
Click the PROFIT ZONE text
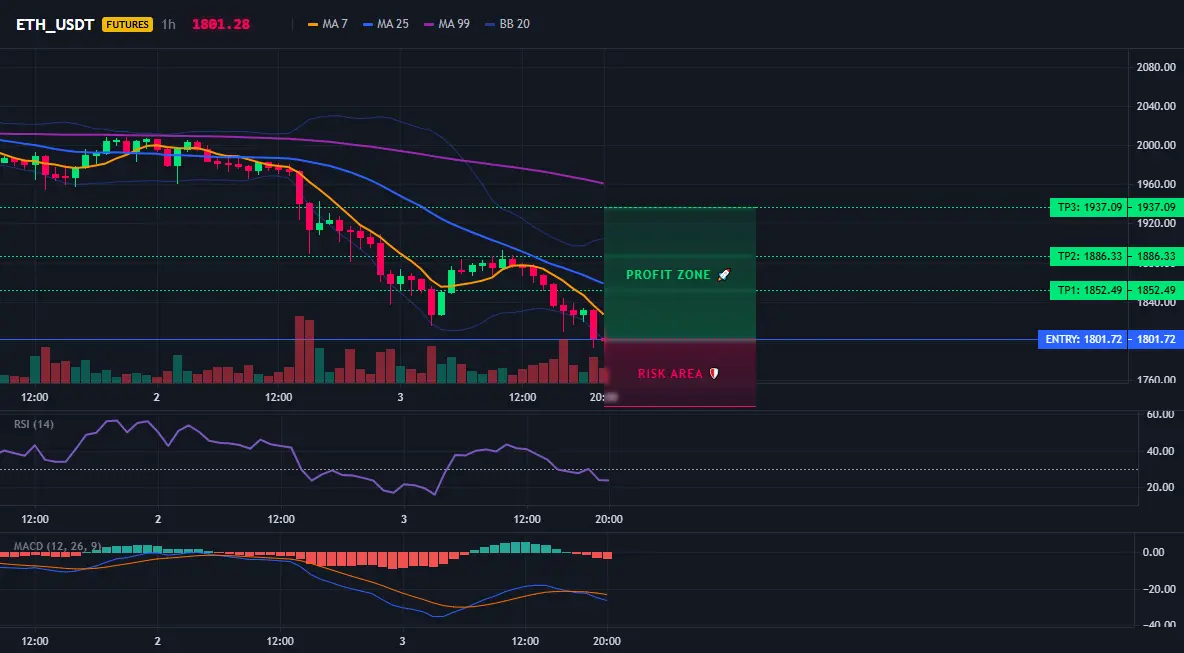pyautogui.click(x=668, y=275)
